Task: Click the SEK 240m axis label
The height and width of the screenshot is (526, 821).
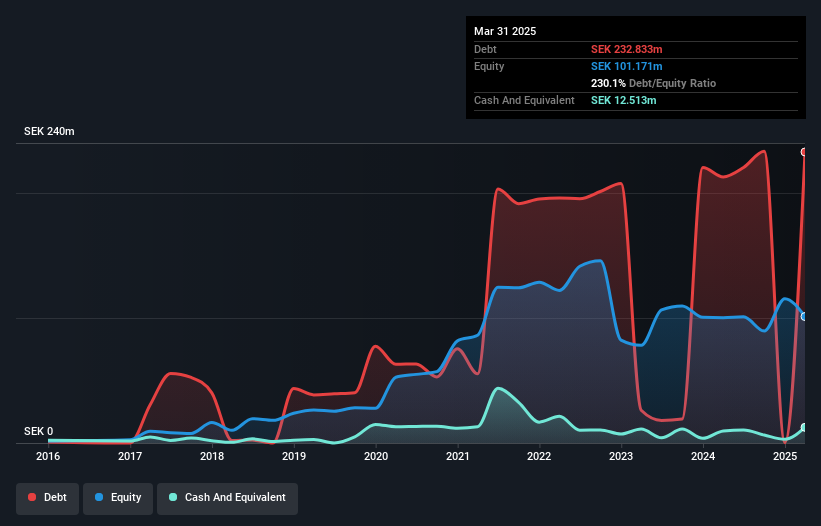Action: click(x=49, y=131)
